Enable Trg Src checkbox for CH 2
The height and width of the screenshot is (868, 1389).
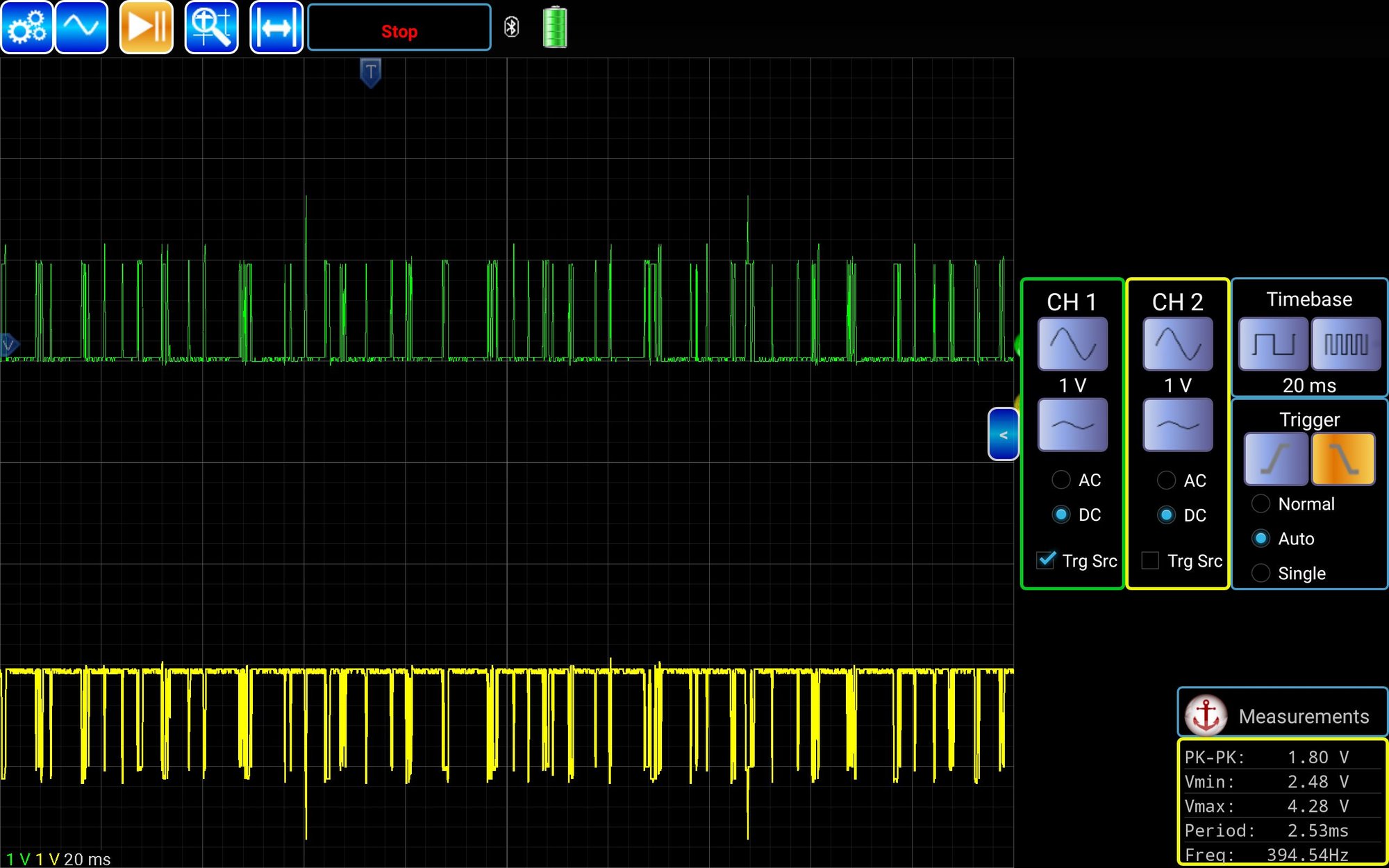point(1150,560)
